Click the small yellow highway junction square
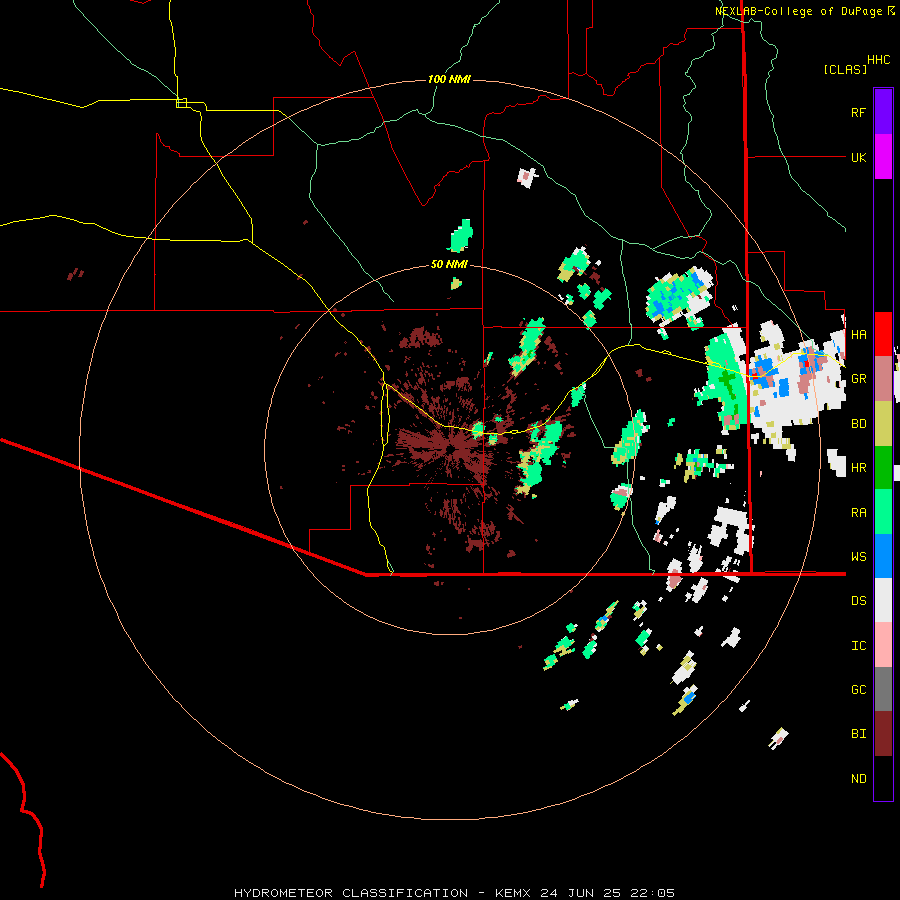Screen dimensions: 900x900 pos(181,103)
